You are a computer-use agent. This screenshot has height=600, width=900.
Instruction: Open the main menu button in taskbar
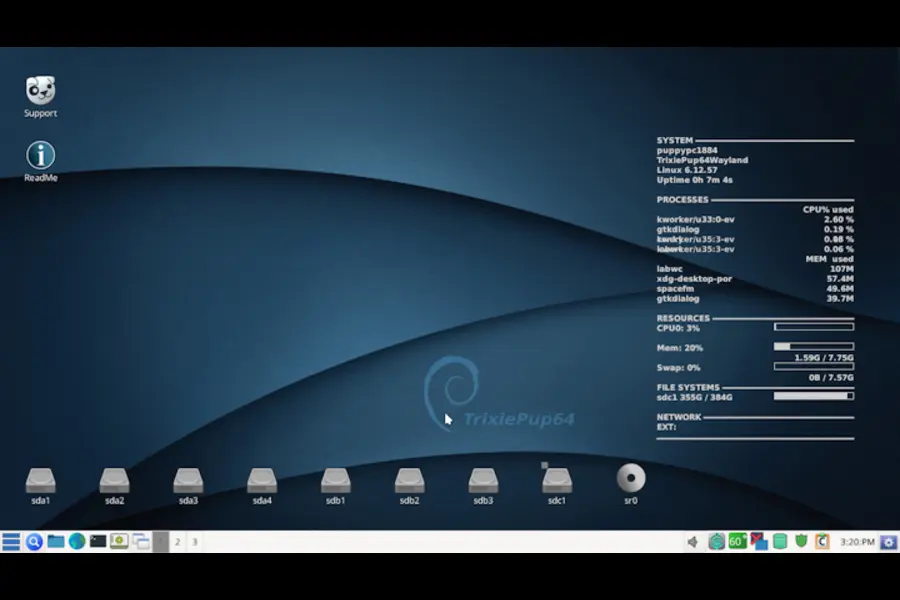pos(11,541)
